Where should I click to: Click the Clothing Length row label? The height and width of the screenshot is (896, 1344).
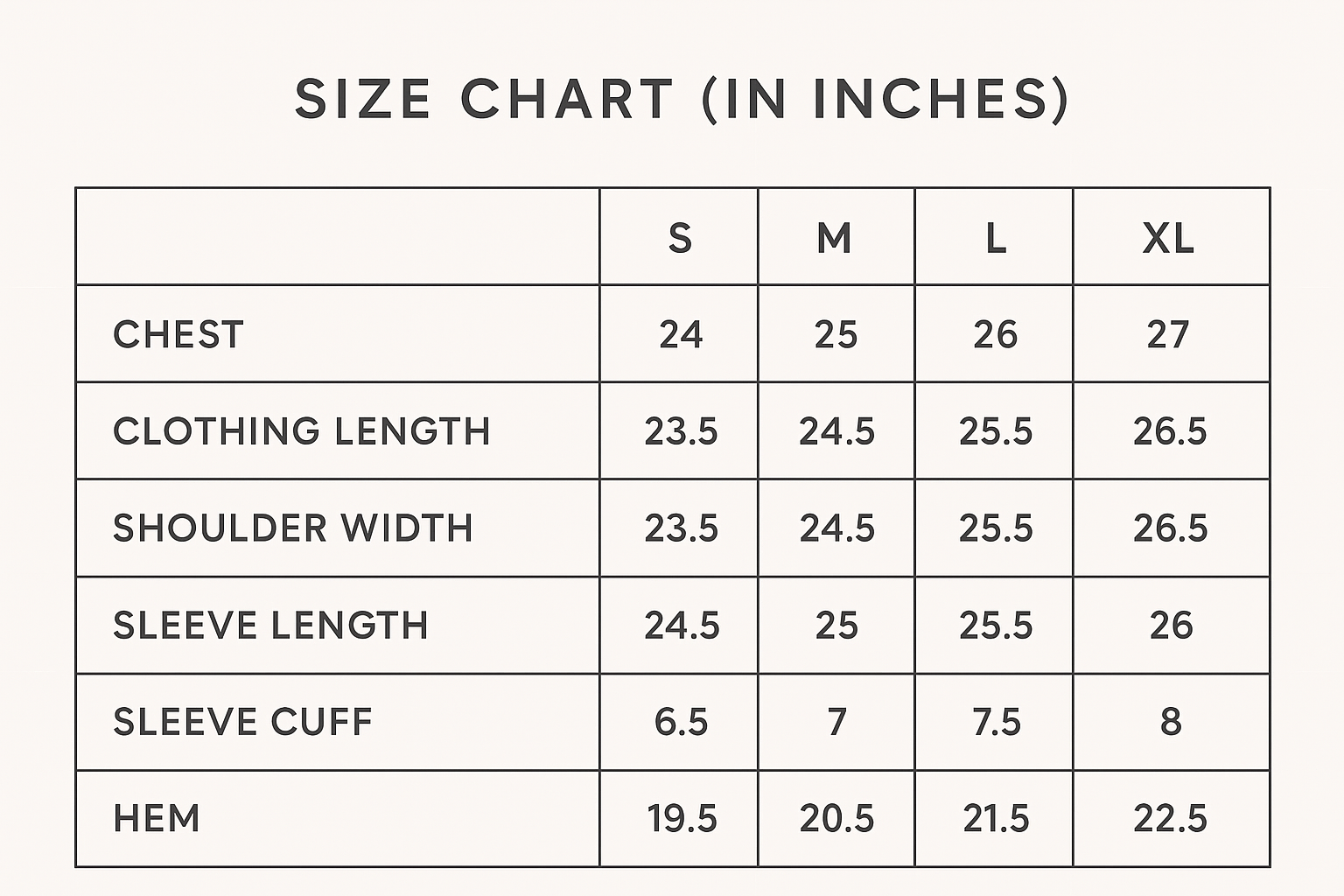302,431
